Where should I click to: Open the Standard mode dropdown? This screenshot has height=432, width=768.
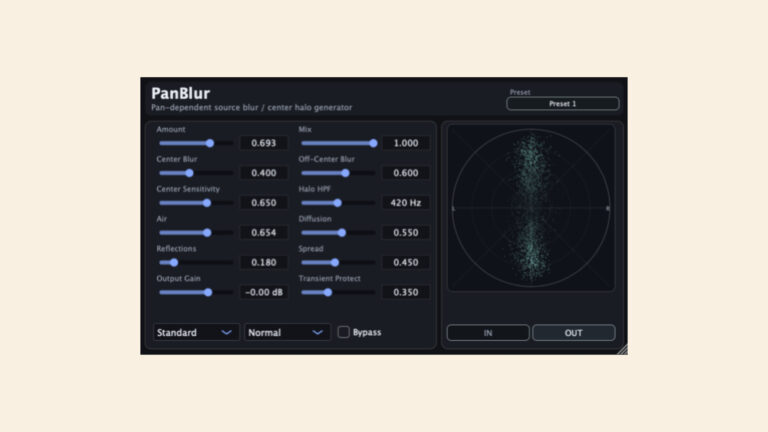pyautogui.click(x=196, y=332)
